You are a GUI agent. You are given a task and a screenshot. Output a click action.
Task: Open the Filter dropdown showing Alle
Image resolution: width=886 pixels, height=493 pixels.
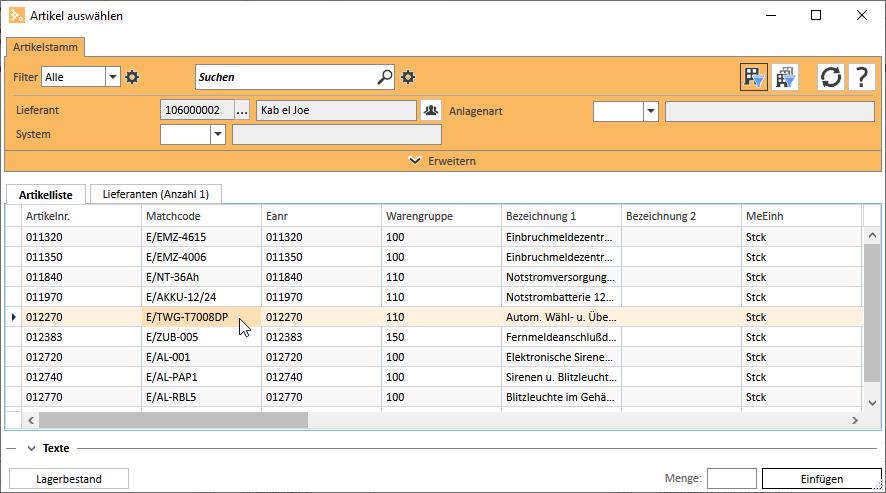tap(112, 77)
